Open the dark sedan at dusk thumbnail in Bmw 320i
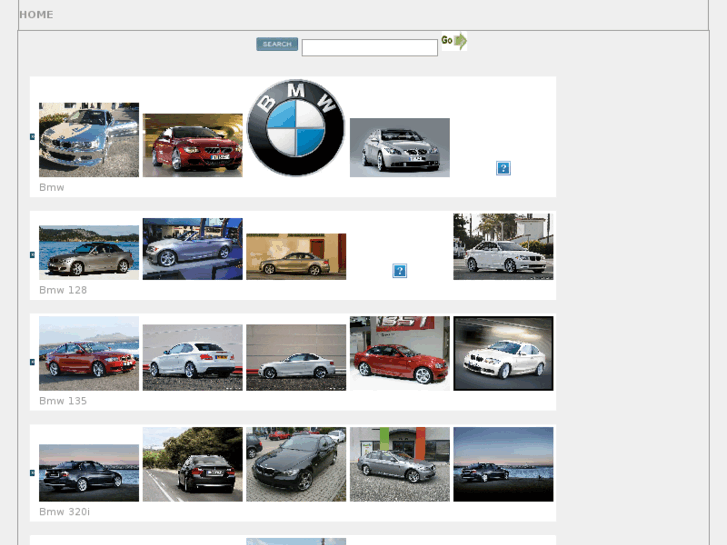727x545 pixels. pyautogui.click(x=89, y=473)
